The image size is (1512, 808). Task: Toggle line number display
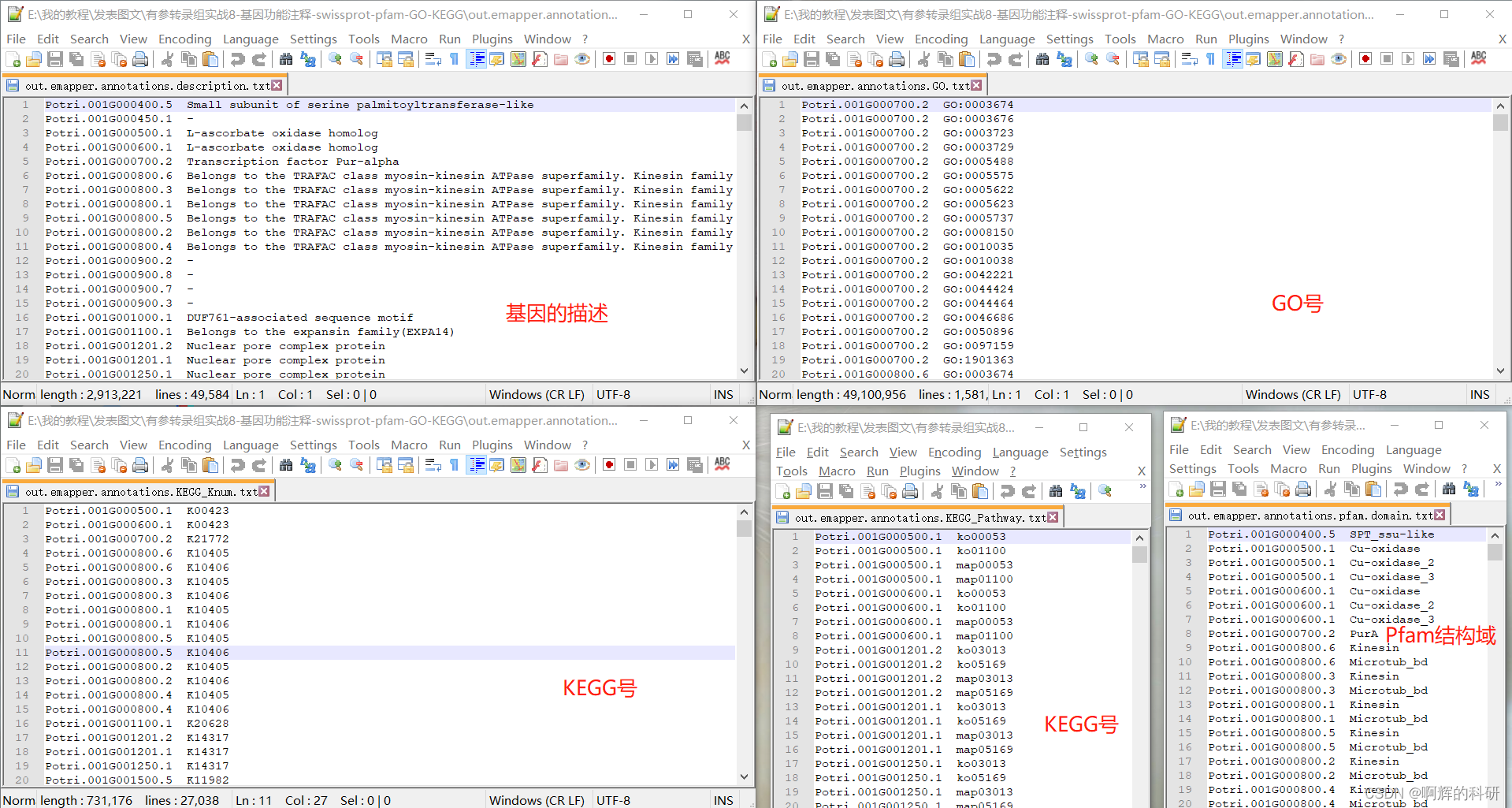click(476, 58)
